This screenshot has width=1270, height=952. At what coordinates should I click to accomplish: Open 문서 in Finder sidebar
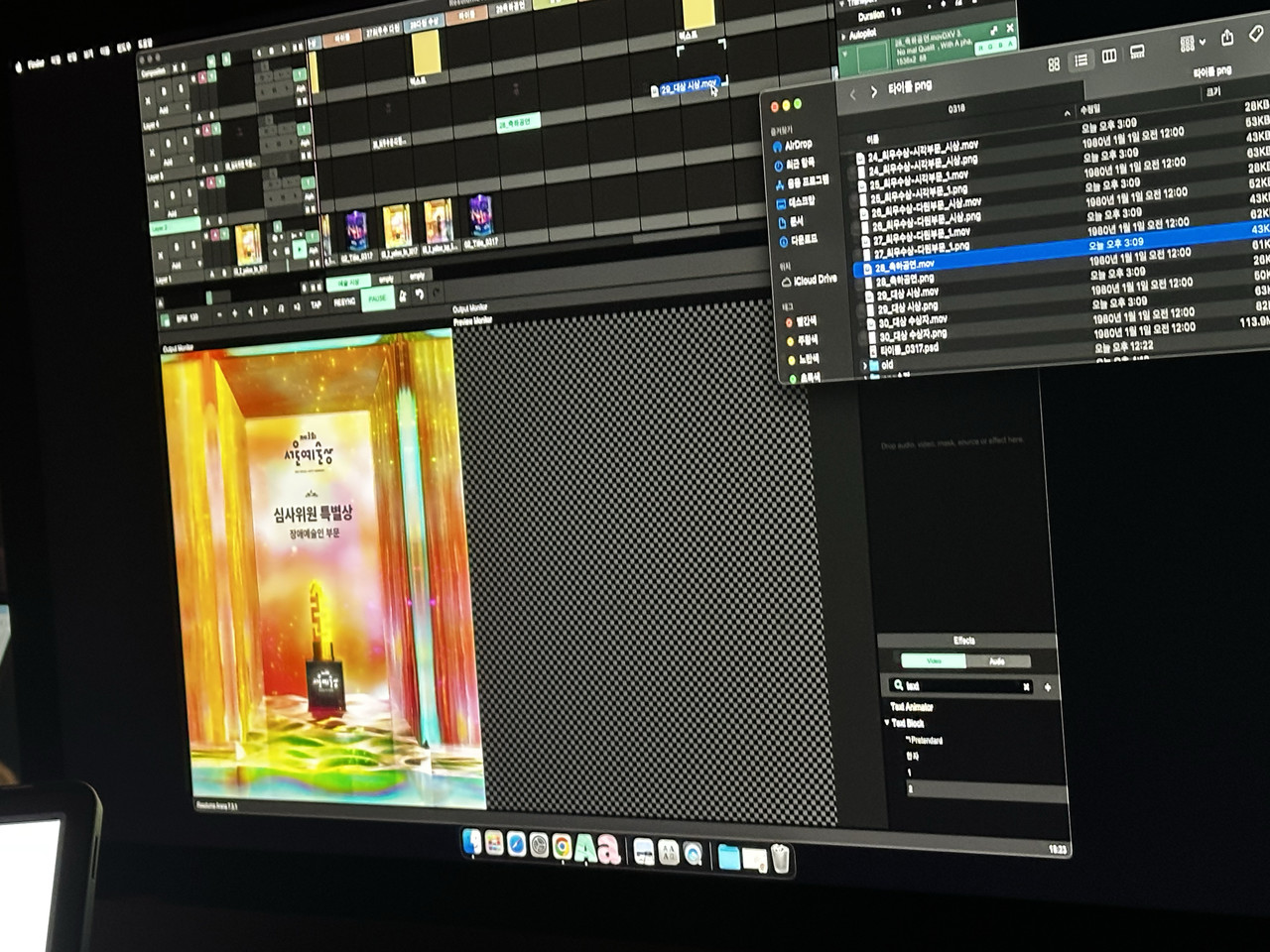(x=791, y=222)
